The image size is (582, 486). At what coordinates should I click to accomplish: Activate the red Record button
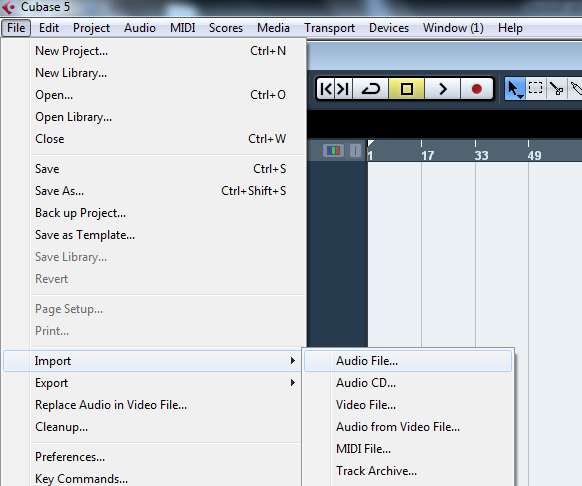(477, 89)
